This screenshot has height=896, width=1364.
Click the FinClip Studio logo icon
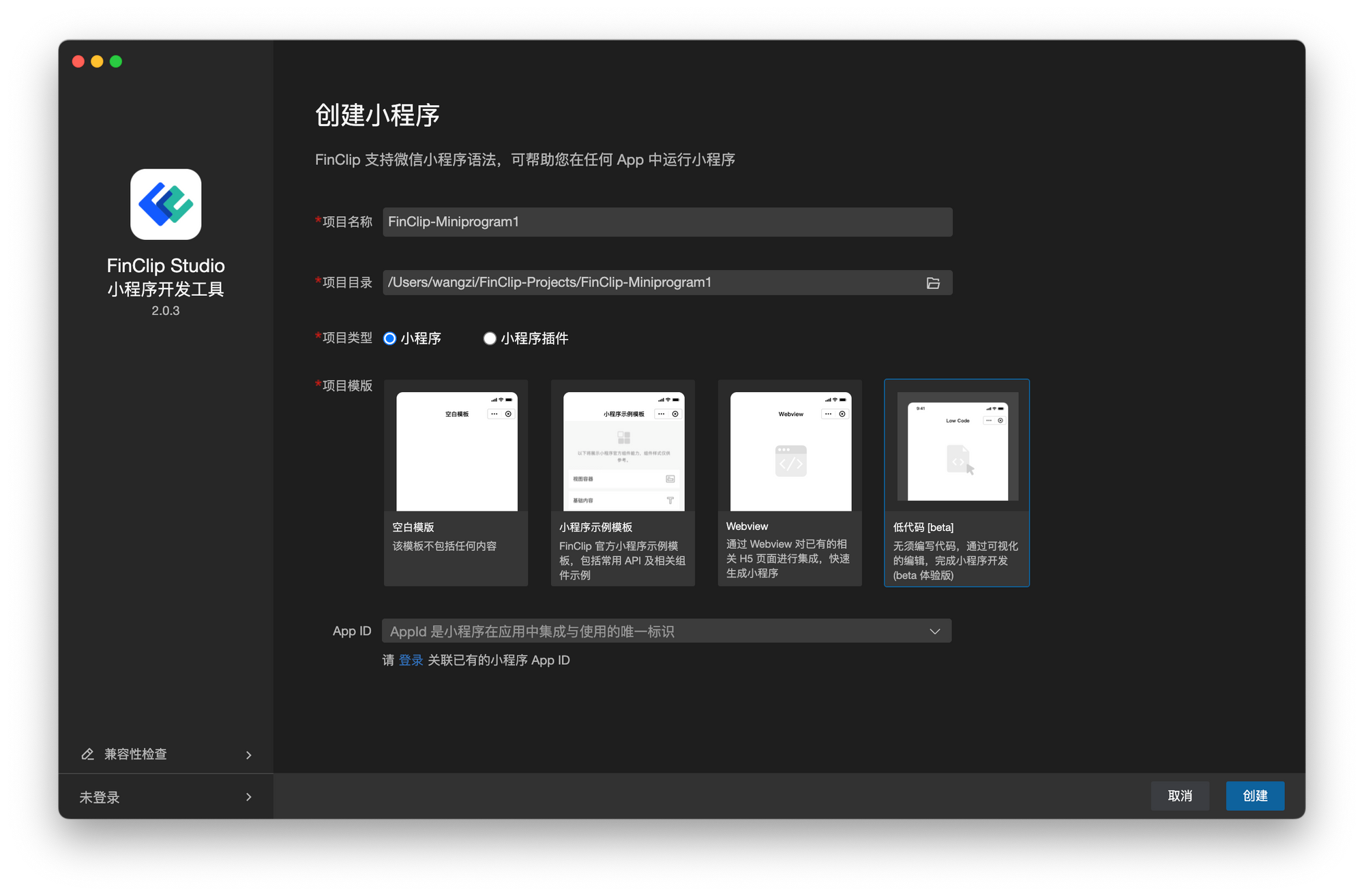tap(166, 205)
